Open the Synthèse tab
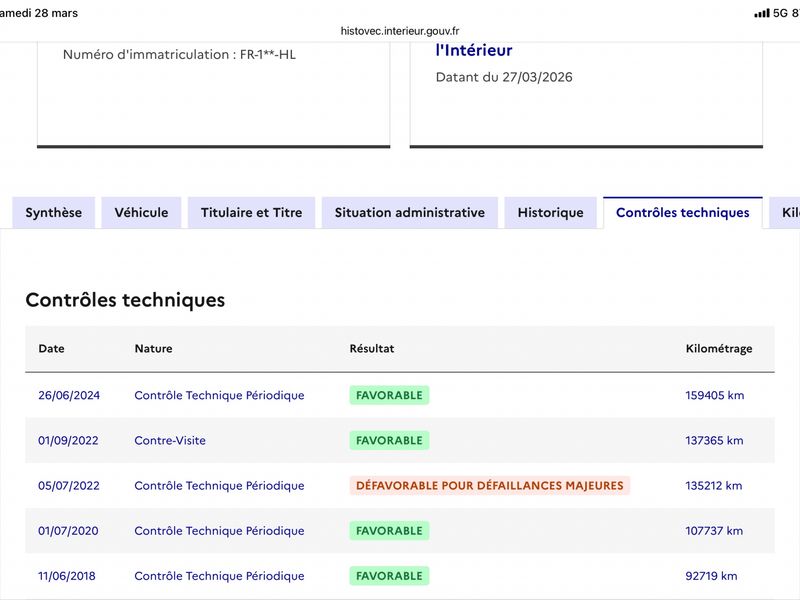This screenshot has height=600, width=800. pyautogui.click(x=54, y=213)
